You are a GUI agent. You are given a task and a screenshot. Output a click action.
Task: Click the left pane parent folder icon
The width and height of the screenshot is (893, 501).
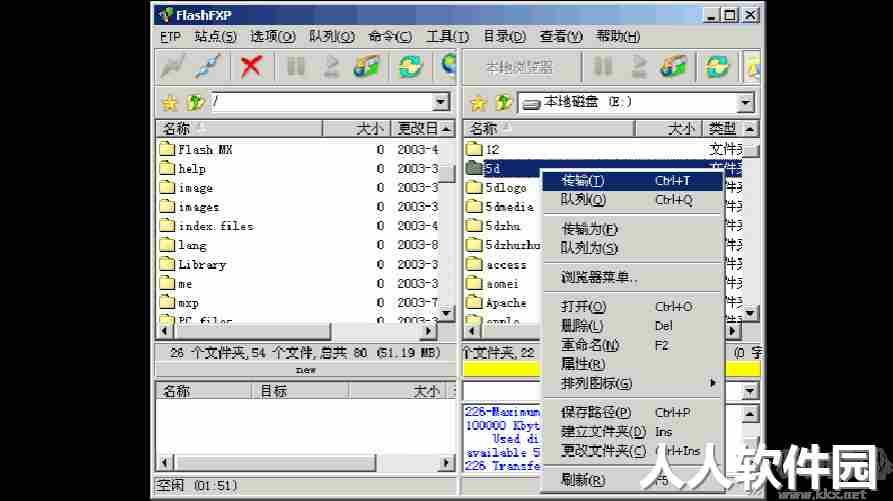click(195, 103)
